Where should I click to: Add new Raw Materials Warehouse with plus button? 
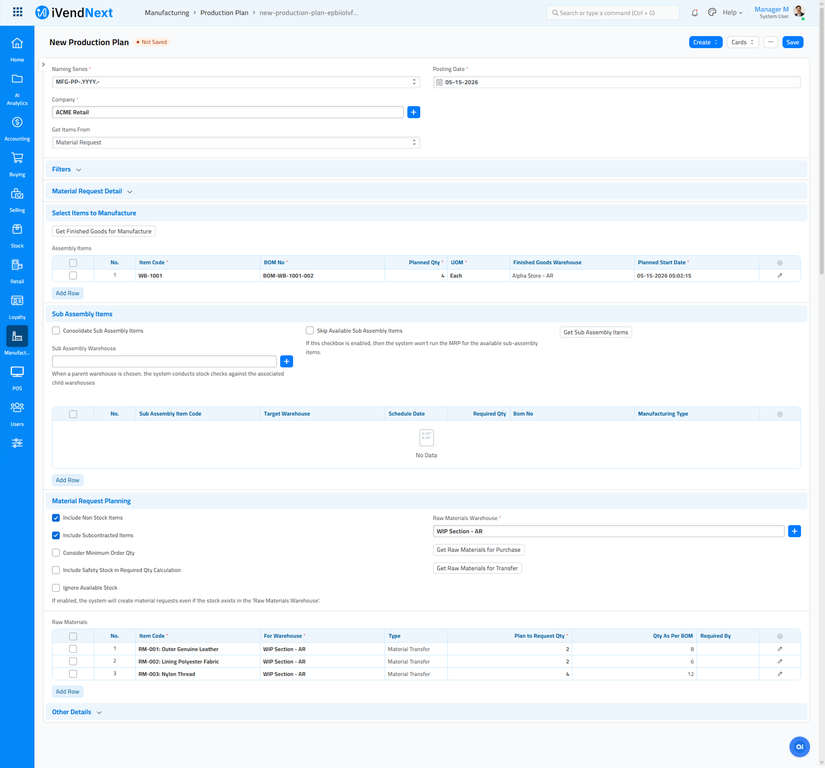point(794,531)
